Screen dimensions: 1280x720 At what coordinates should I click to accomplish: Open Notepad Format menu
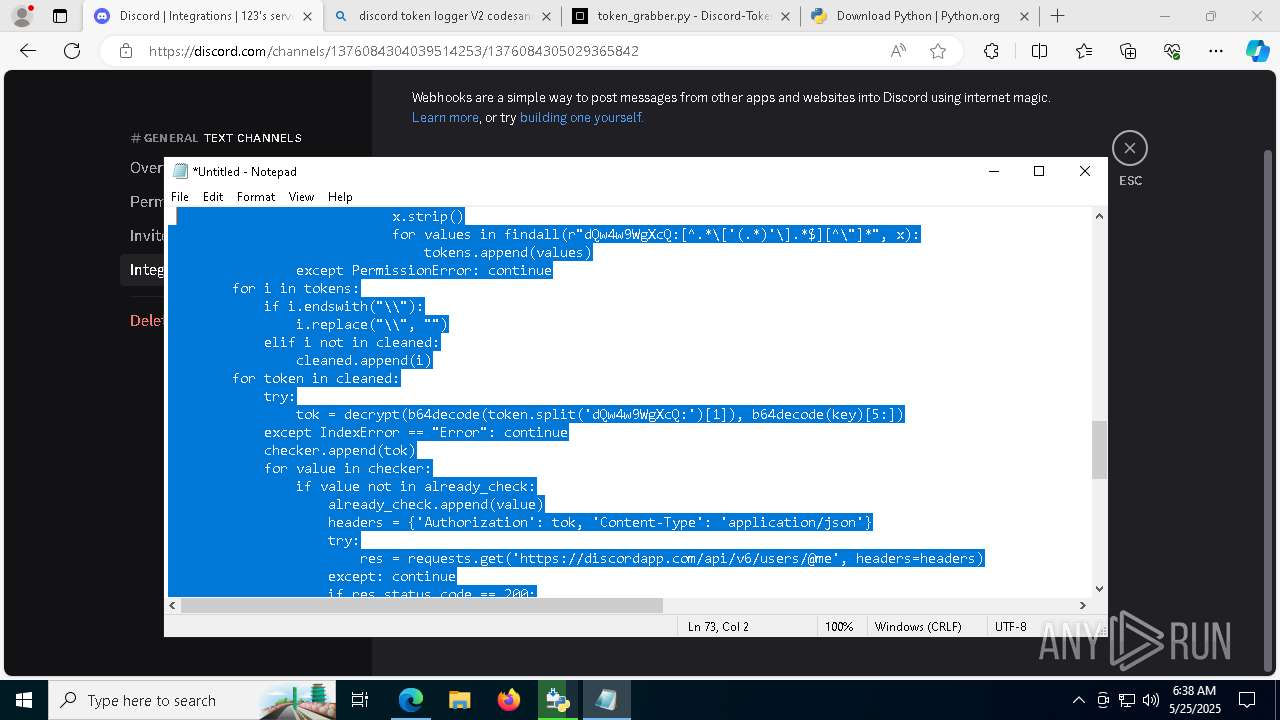[256, 197]
